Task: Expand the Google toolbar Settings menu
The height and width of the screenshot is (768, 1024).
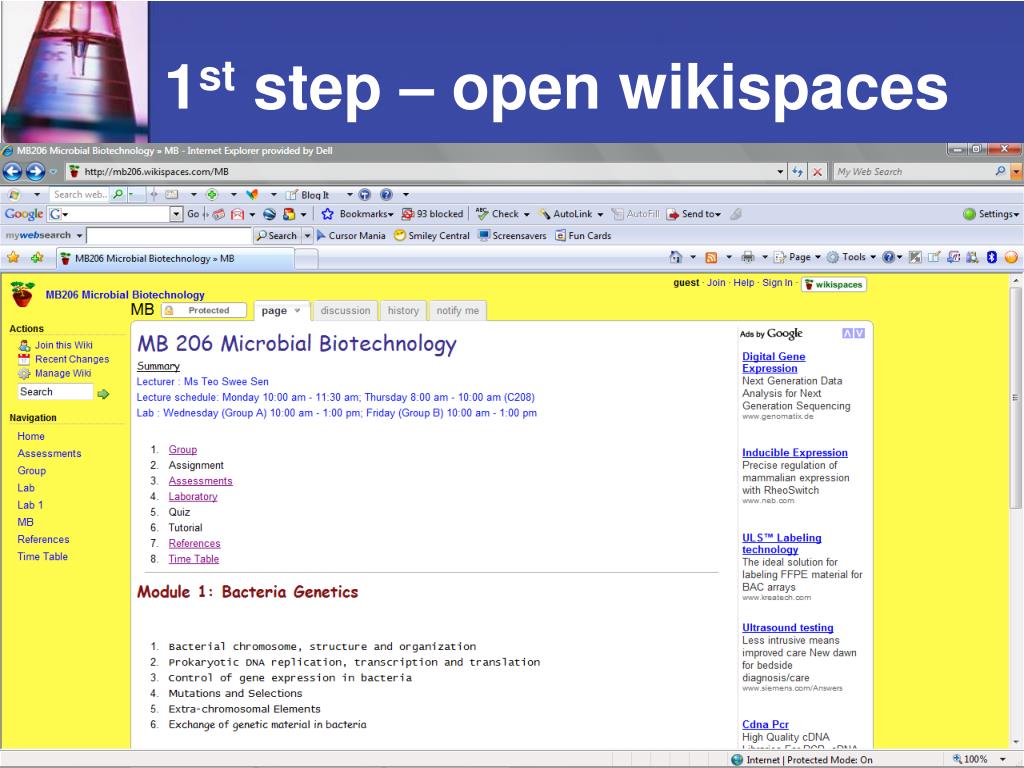Action: tap(991, 214)
